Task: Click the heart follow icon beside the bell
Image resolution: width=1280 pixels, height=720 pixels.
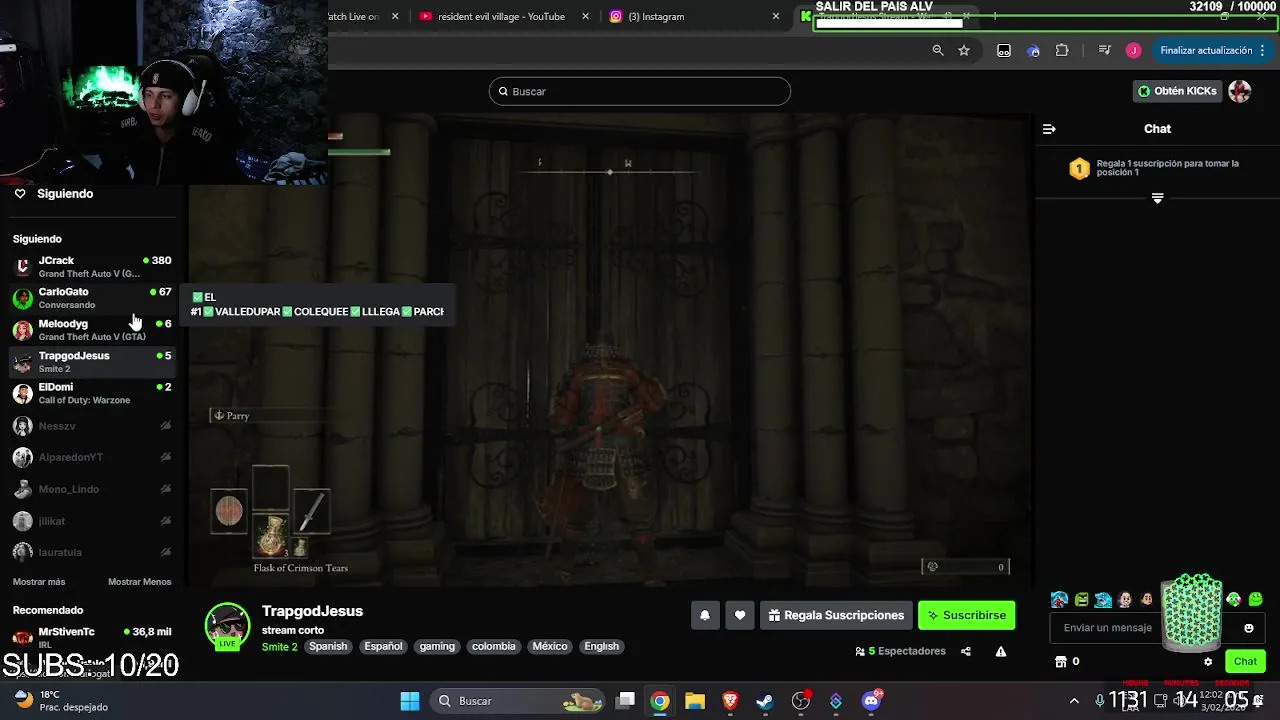Action: (x=740, y=615)
